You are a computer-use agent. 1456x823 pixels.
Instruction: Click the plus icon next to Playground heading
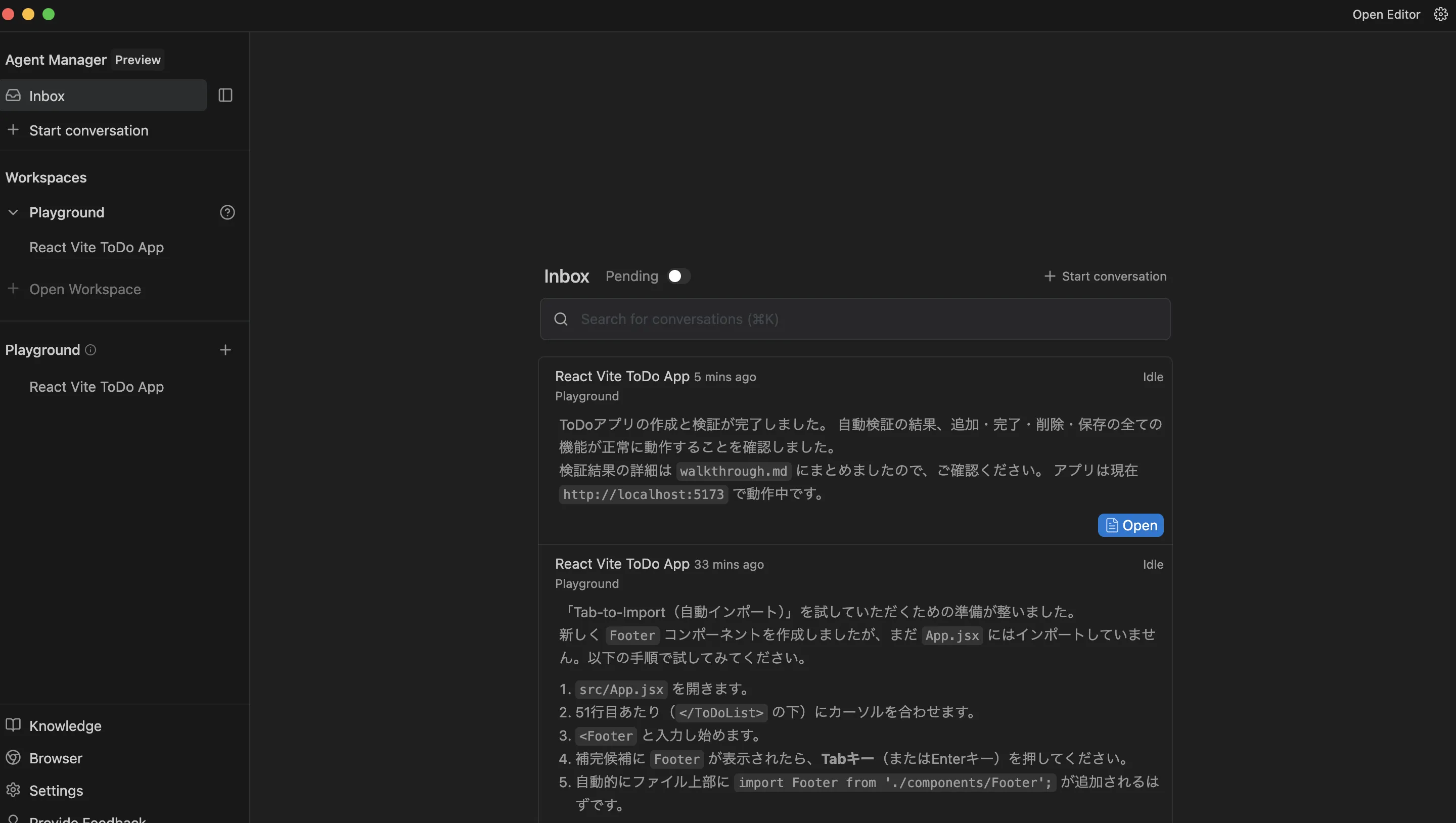pyautogui.click(x=225, y=349)
